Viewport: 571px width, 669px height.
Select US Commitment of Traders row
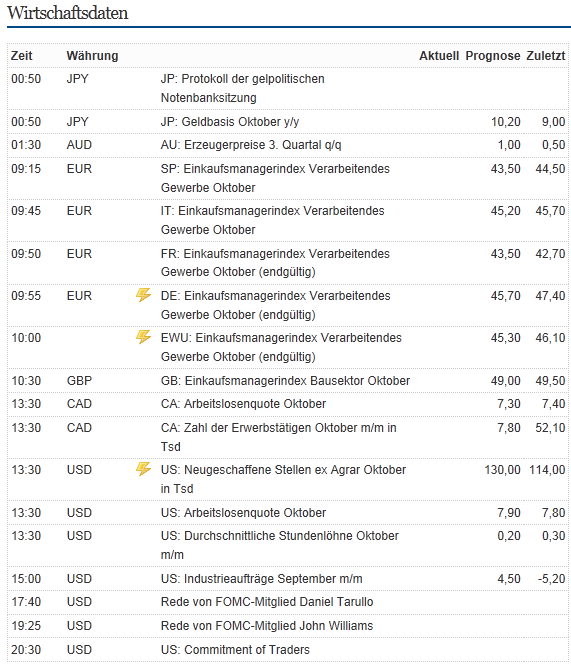[288, 650]
